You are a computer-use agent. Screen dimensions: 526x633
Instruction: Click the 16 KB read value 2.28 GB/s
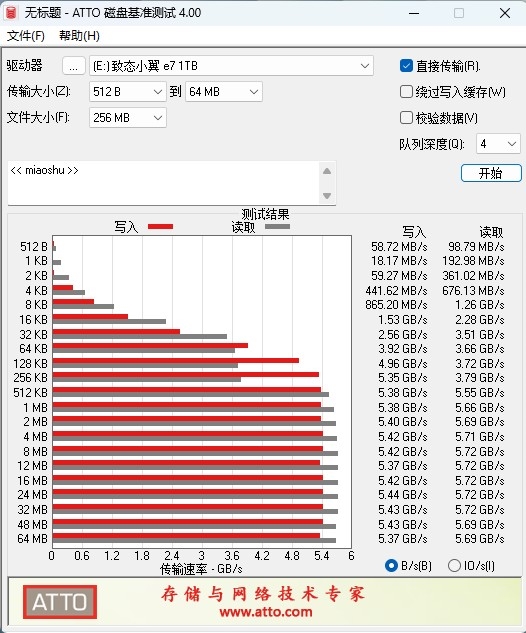pos(480,320)
